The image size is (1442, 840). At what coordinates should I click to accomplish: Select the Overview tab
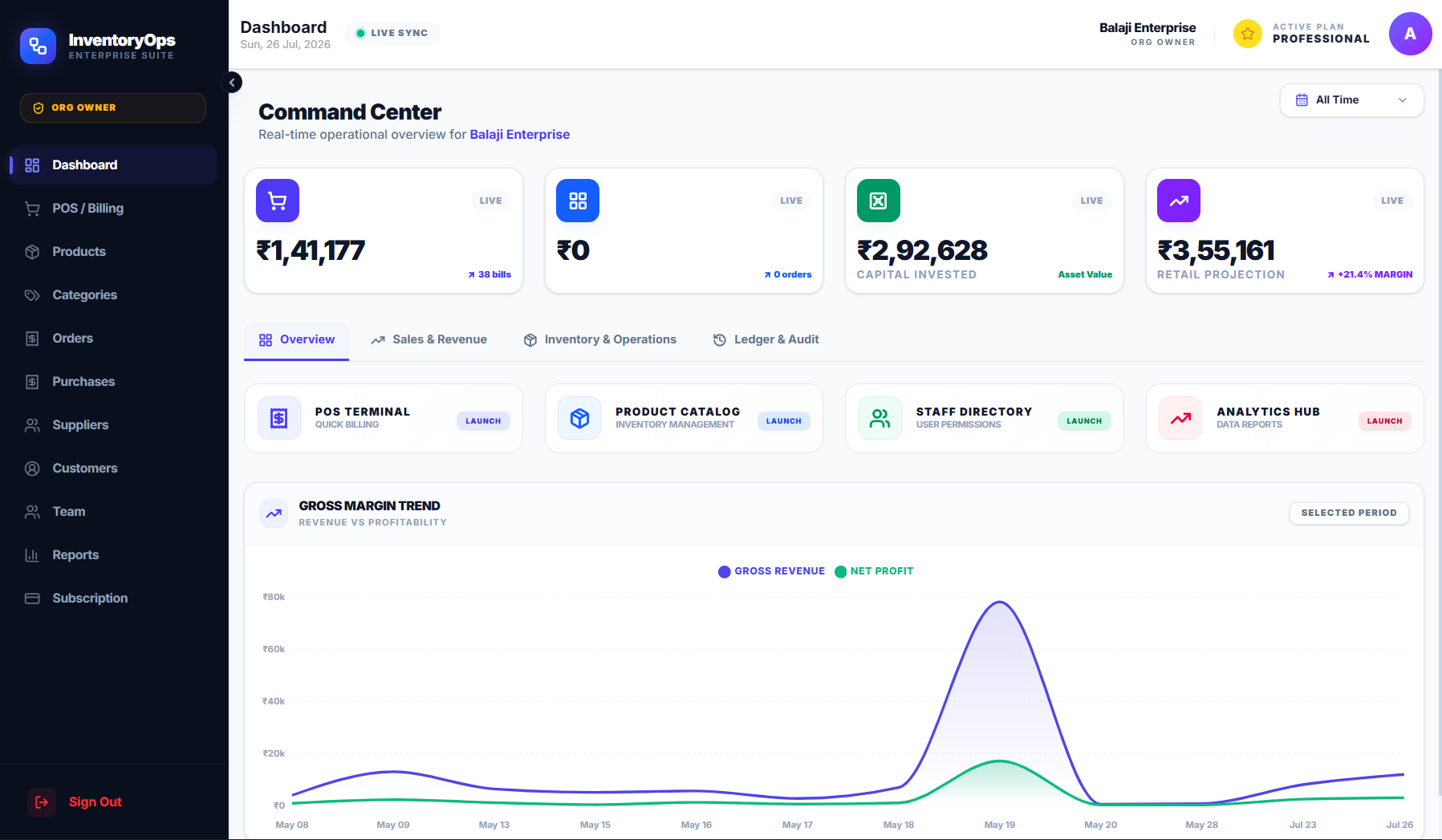pyautogui.click(x=296, y=340)
